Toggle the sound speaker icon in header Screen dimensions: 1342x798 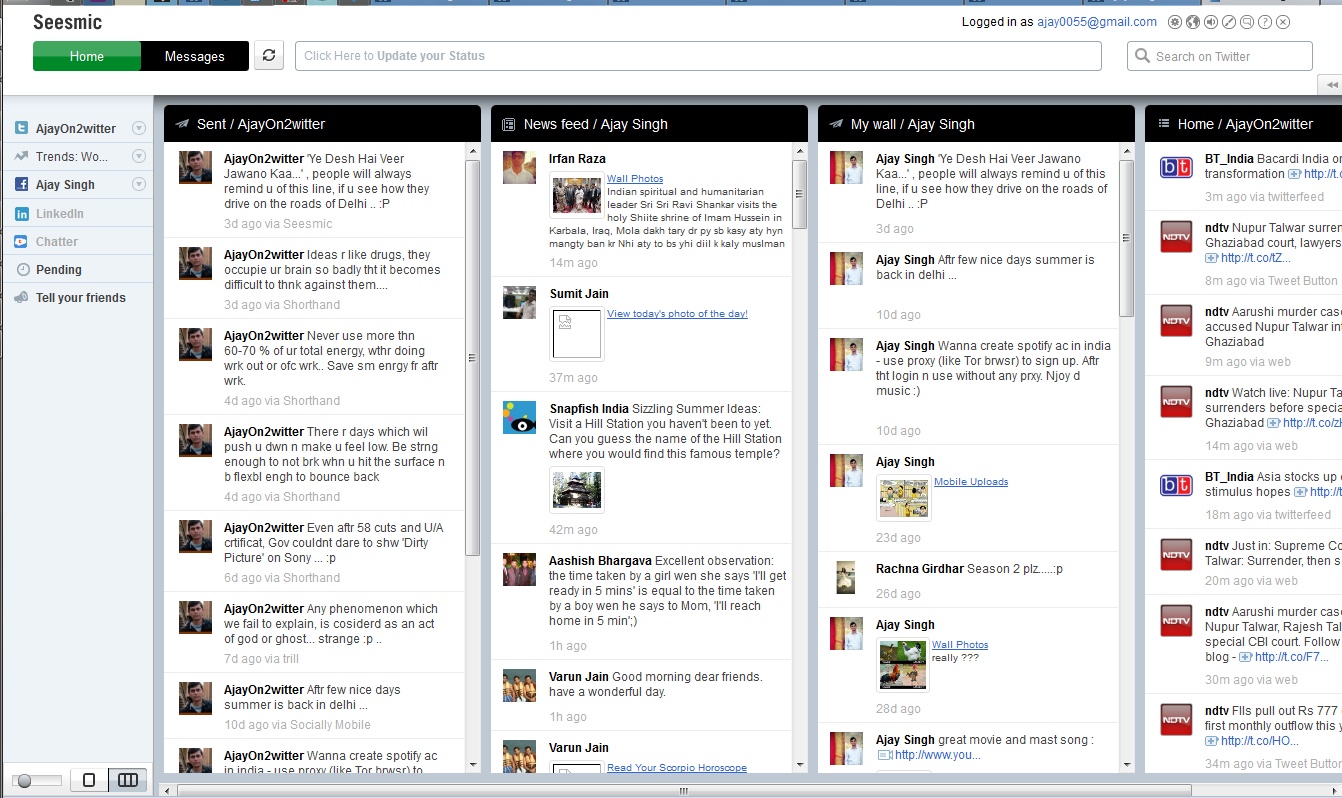point(1211,22)
